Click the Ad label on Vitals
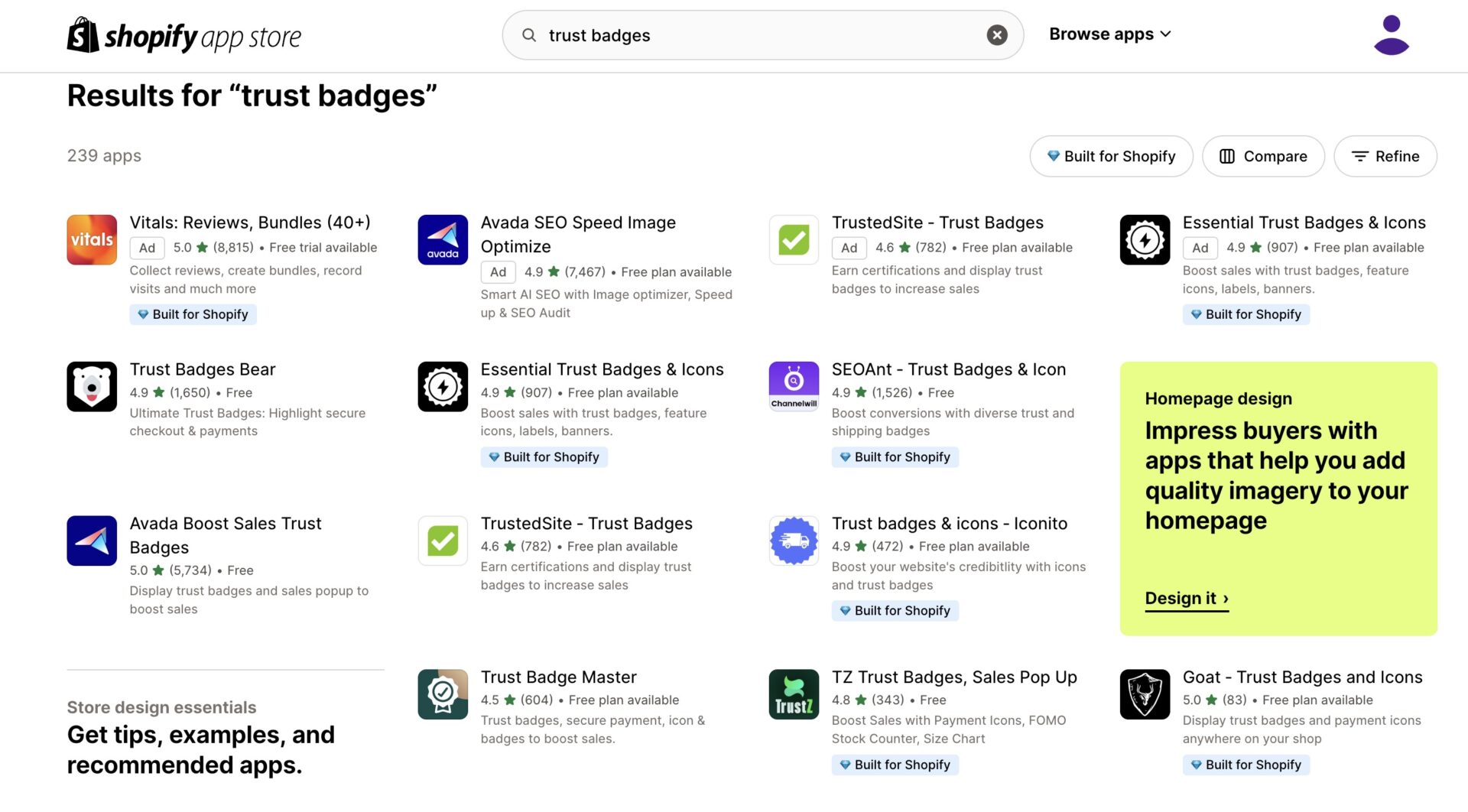This screenshot has height=812, width=1468. (147, 248)
